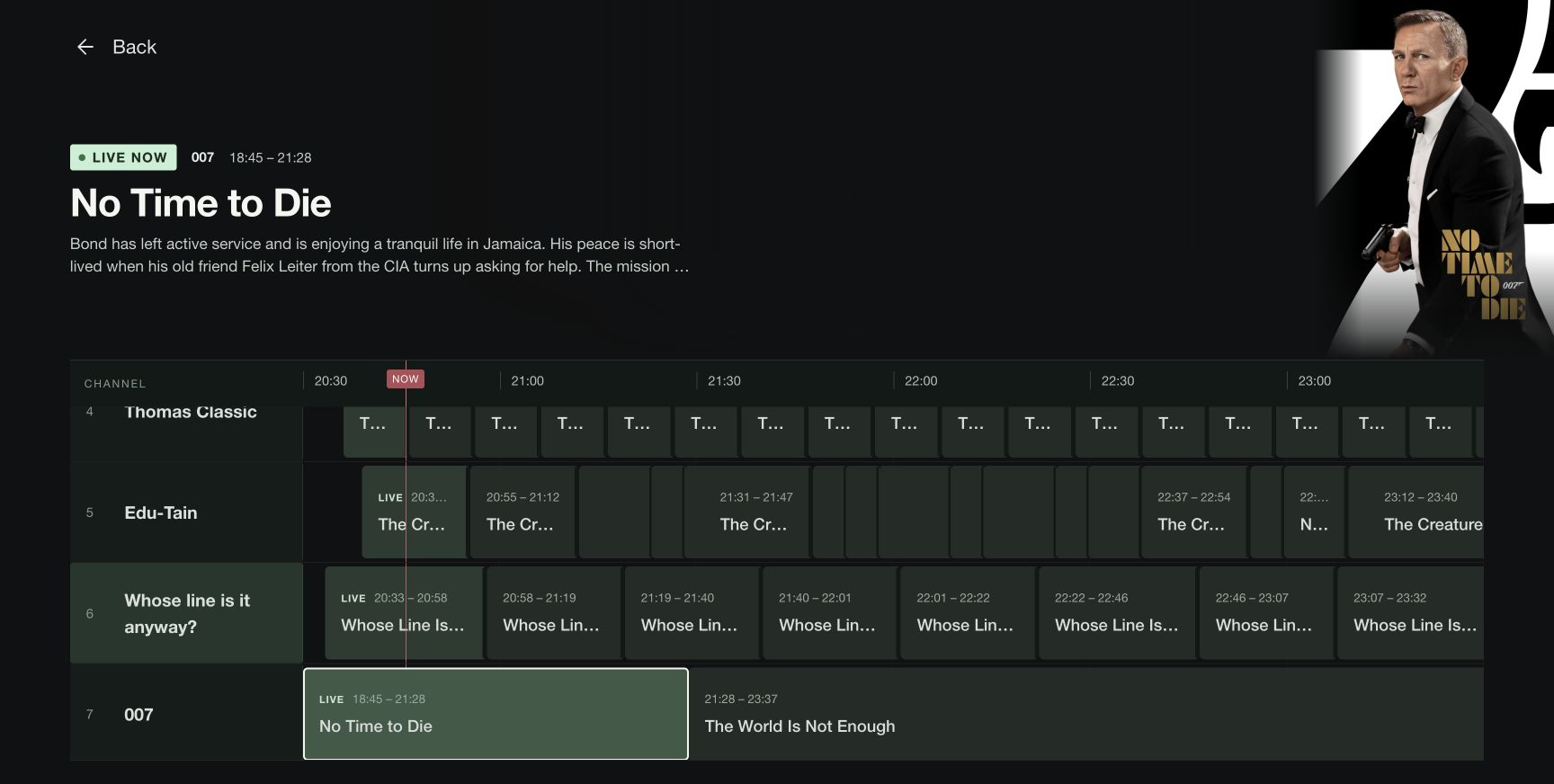The width and height of the screenshot is (1554, 784).
Task: Click the NOW timeline marker
Action: pos(405,379)
